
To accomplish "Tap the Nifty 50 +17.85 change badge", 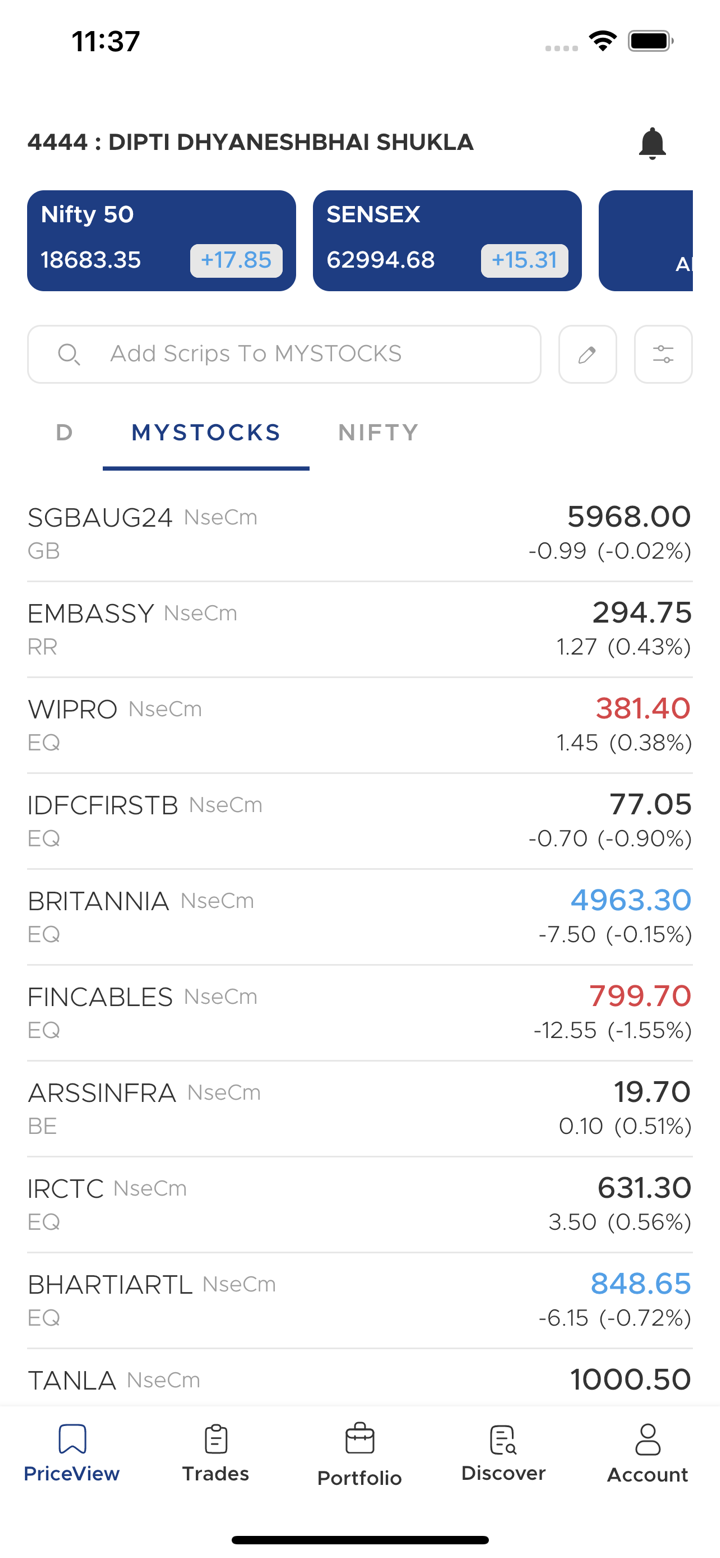I will click(x=236, y=261).
